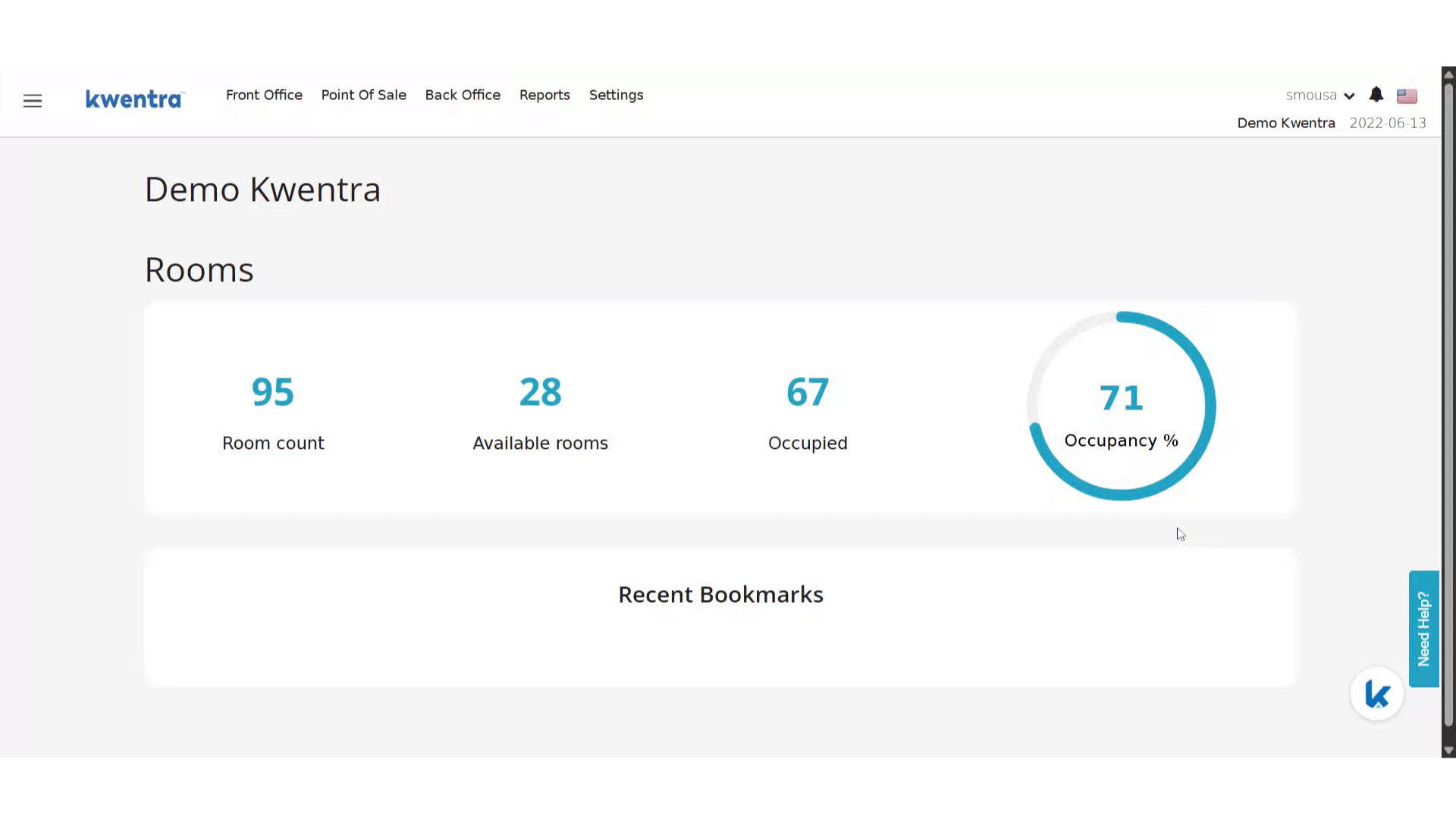Open the Kwentra chat bubble
Viewport: 1456px width, 819px height.
(1377, 693)
